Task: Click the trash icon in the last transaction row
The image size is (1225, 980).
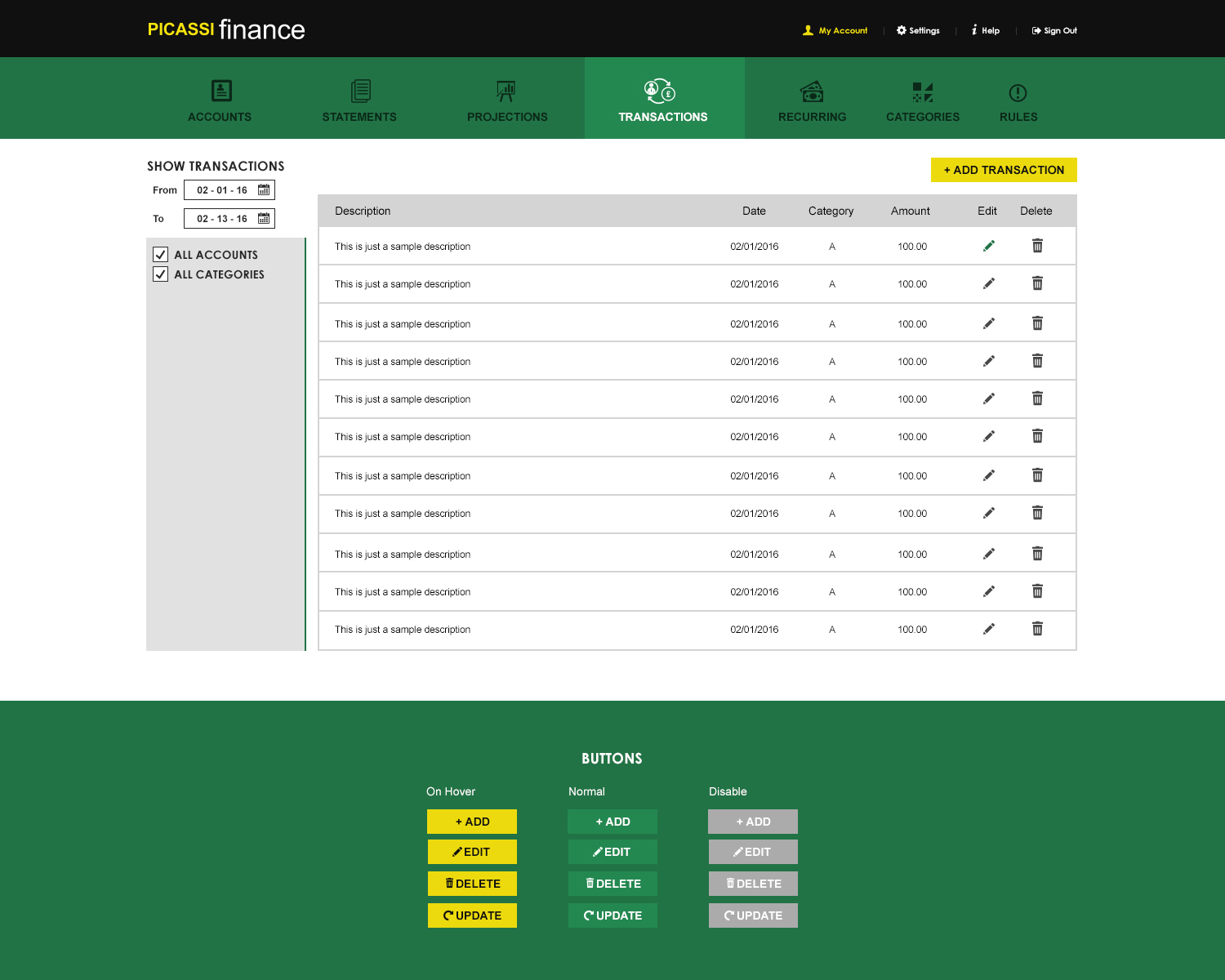Action: 1037,629
